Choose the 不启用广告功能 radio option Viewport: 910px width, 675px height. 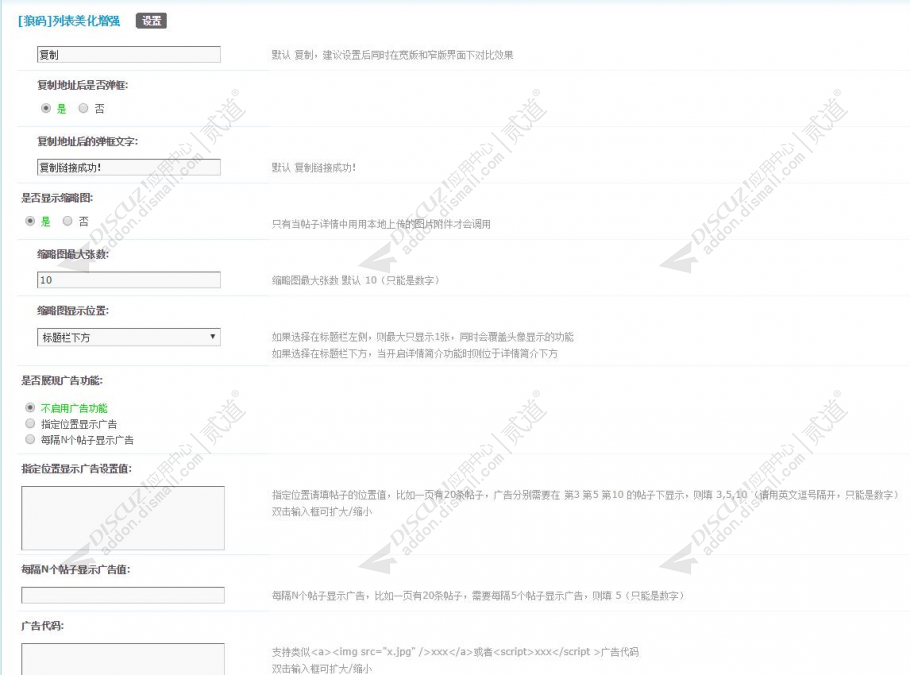point(30,407)
